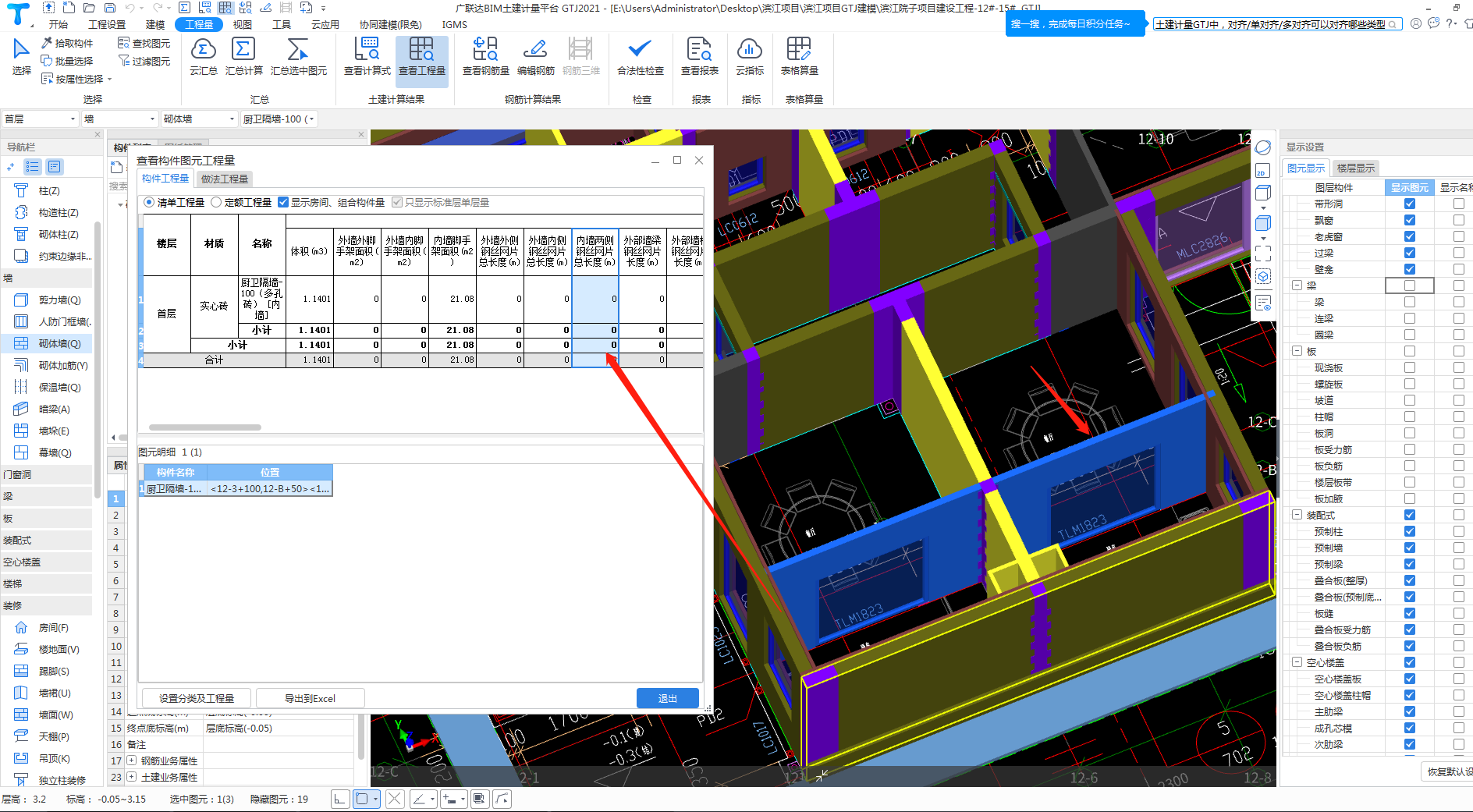Click 设置分类及工程量 button
Image resolution: width=1473 pixels, height=812 pixels.
tap(197, 698)
